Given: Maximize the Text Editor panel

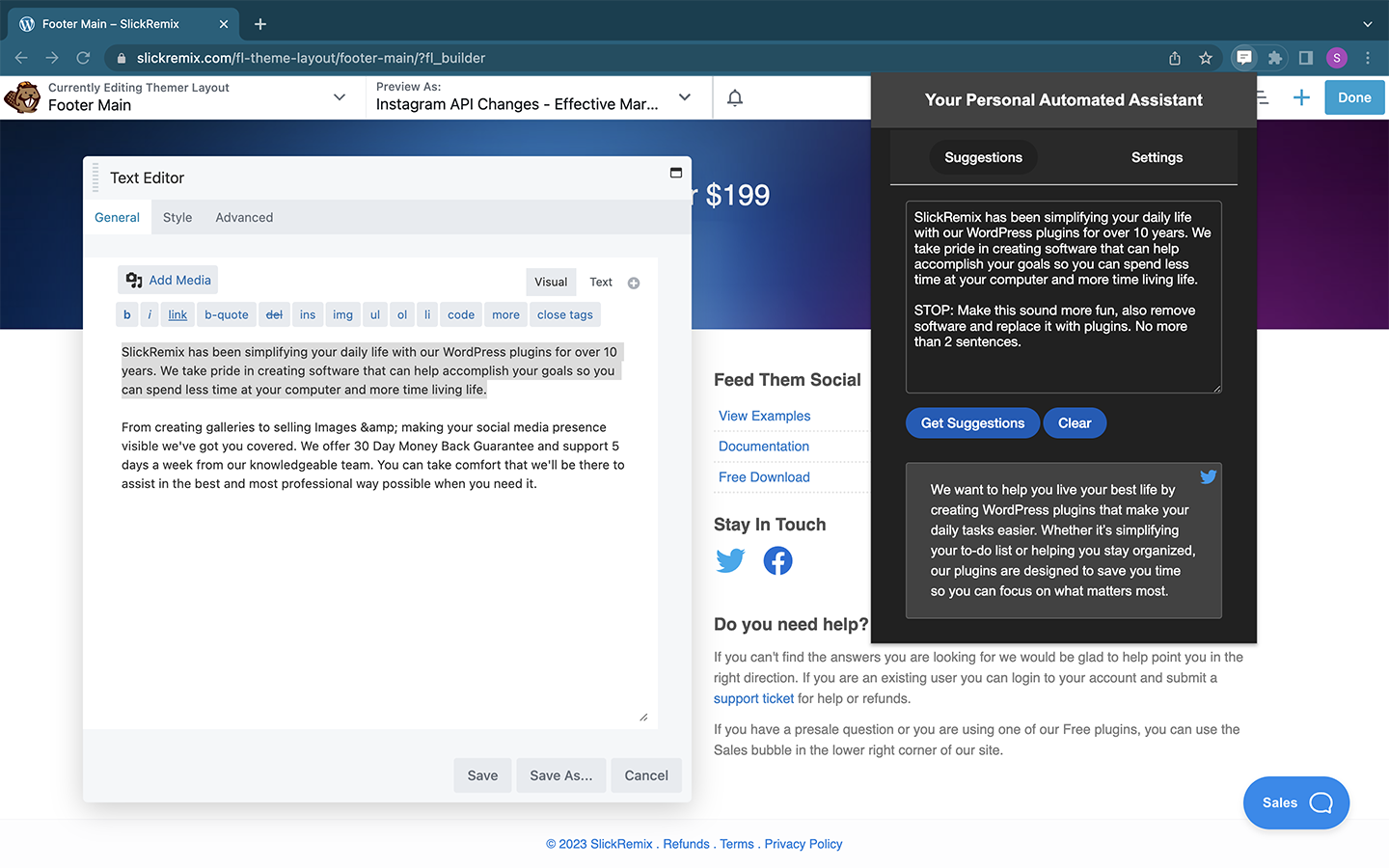Looking at the screenshot, I should point(676,173).
